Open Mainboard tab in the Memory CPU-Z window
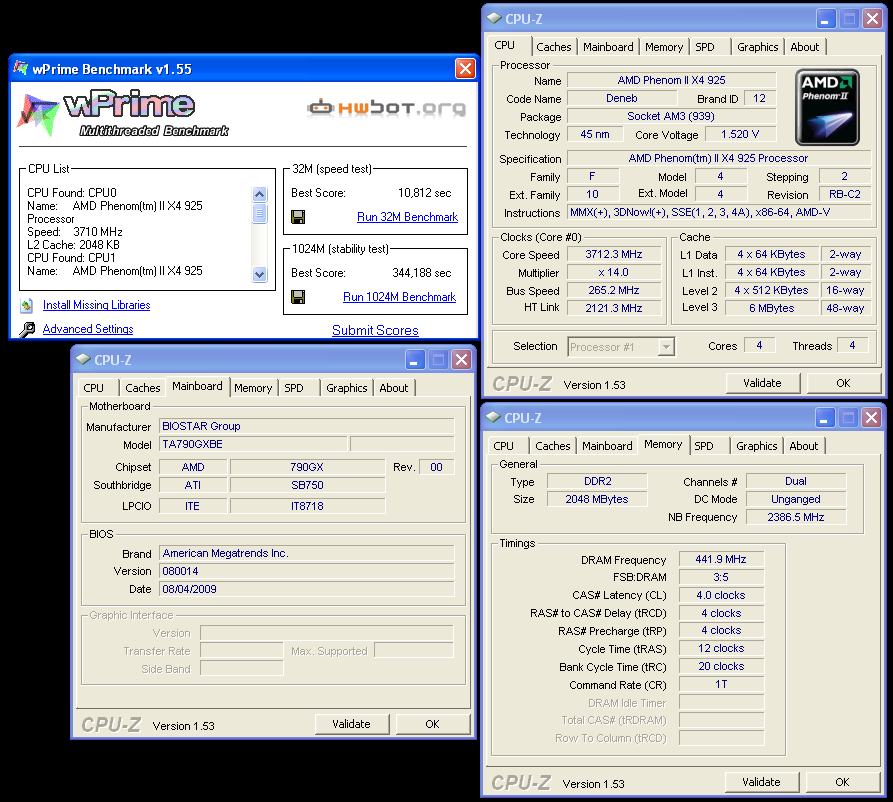Screen dimensions: 893x802 click(607, 446)
